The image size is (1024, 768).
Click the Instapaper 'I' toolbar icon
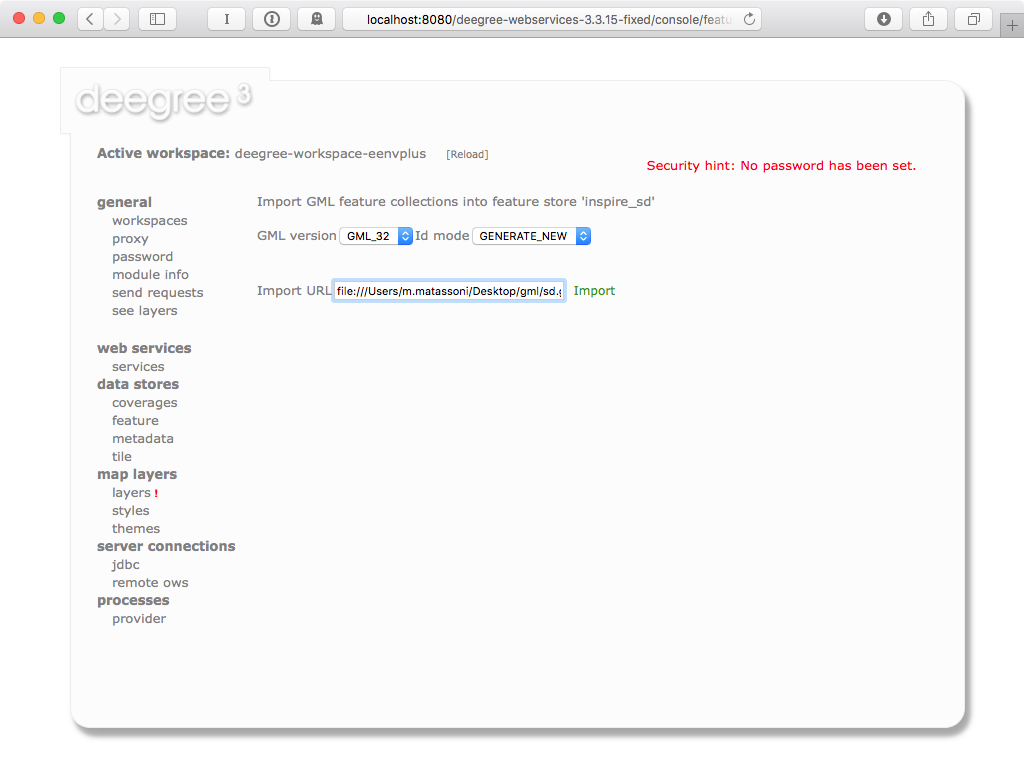click(x=227, y=19)
